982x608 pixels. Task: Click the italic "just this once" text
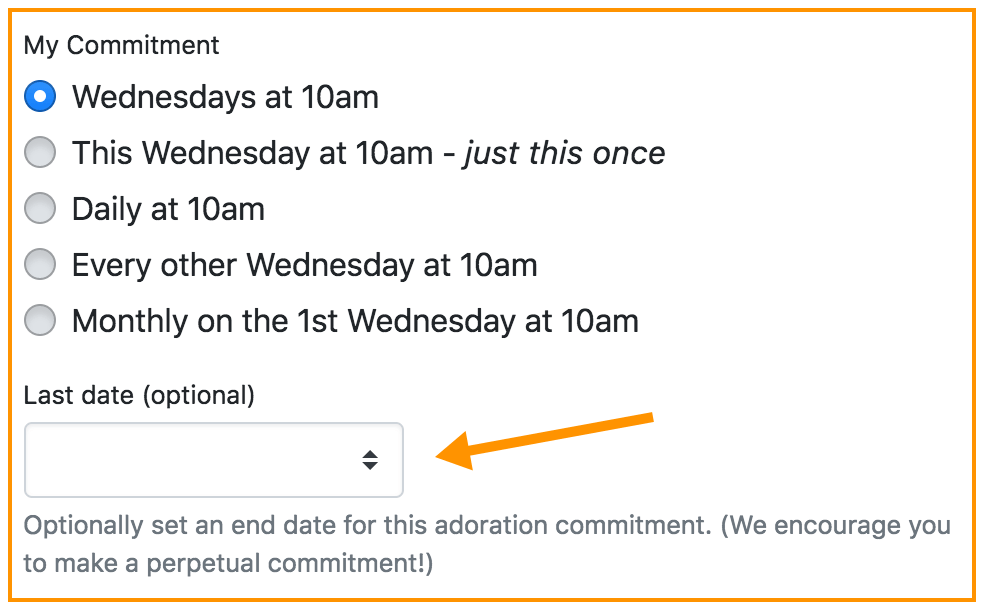pyautogui.click(x=564, y=153)
